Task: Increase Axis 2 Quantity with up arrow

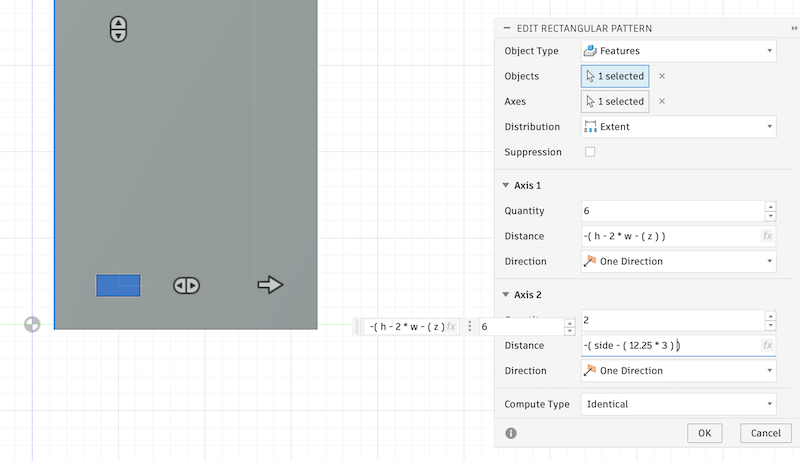Action: [770, 316]
